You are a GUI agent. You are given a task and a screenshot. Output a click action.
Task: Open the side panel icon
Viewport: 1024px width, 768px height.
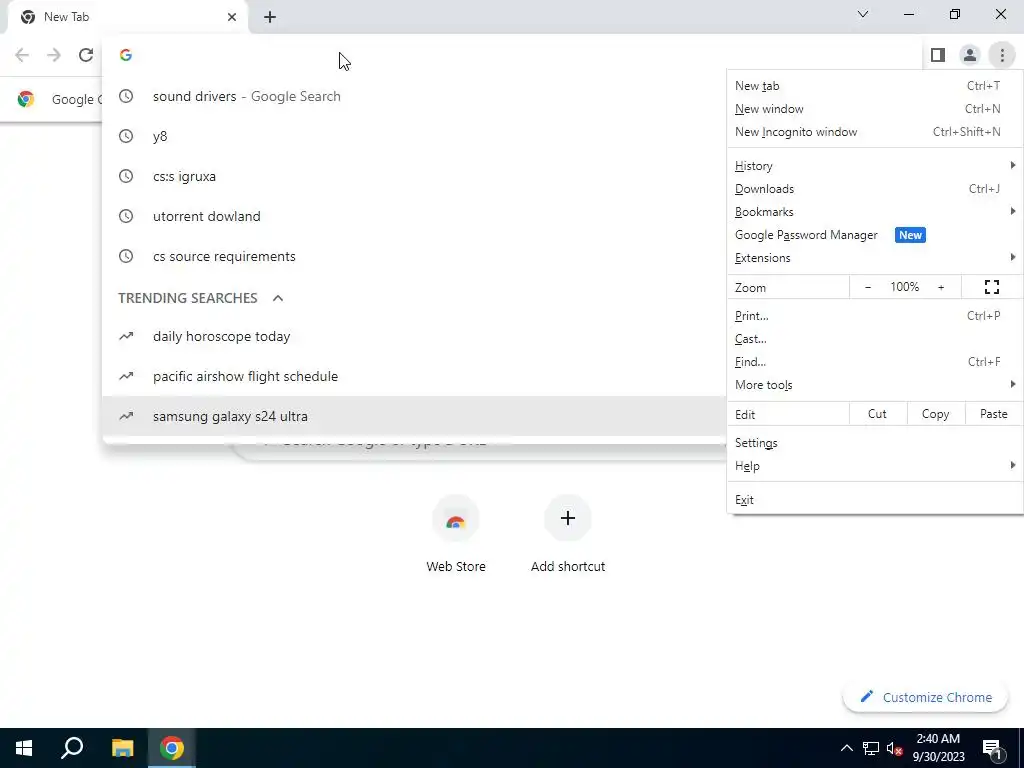(938, 55)
